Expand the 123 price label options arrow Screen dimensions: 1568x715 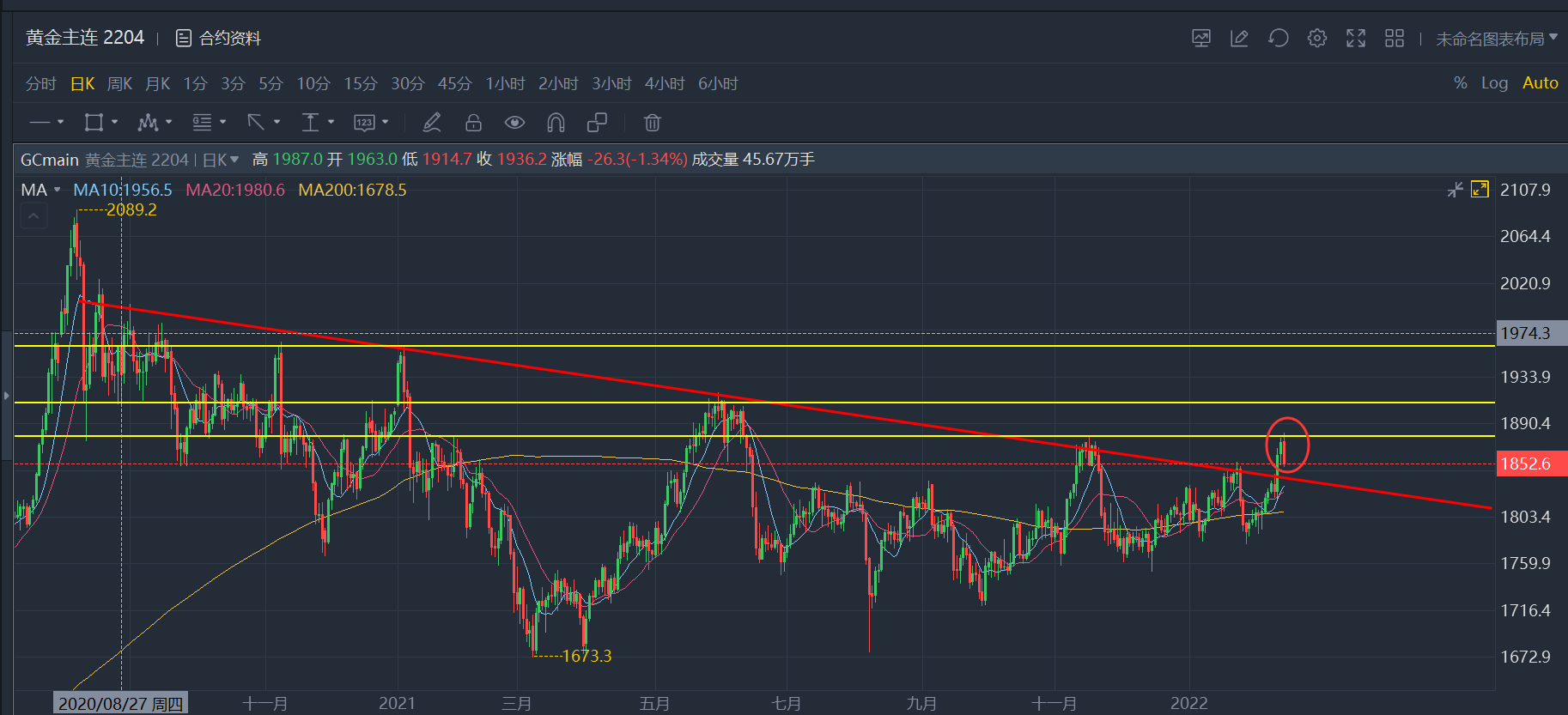click(x=385, y=122)
